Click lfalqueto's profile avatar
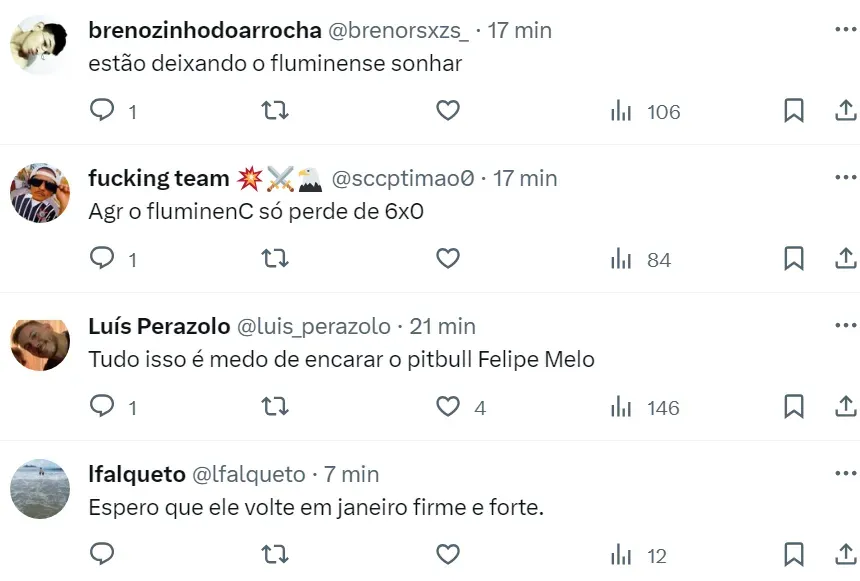The width and height of the screenshot is (860, 581). click(x=40, y=489)
